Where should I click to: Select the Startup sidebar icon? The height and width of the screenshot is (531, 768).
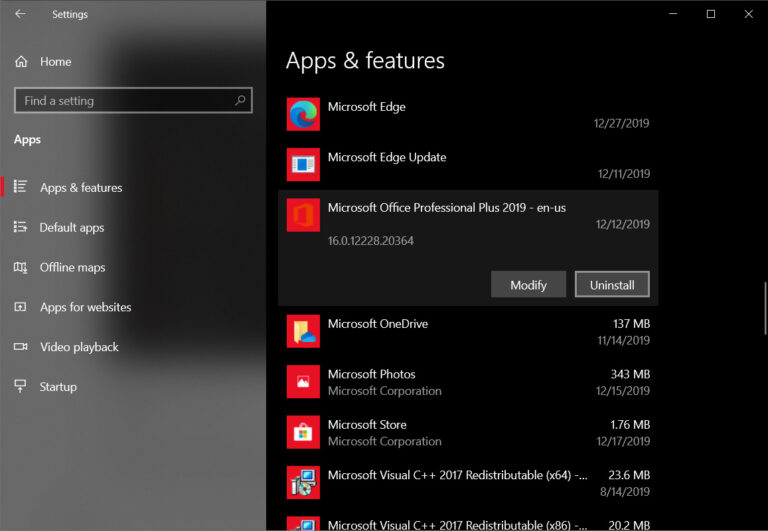[20, 386]
